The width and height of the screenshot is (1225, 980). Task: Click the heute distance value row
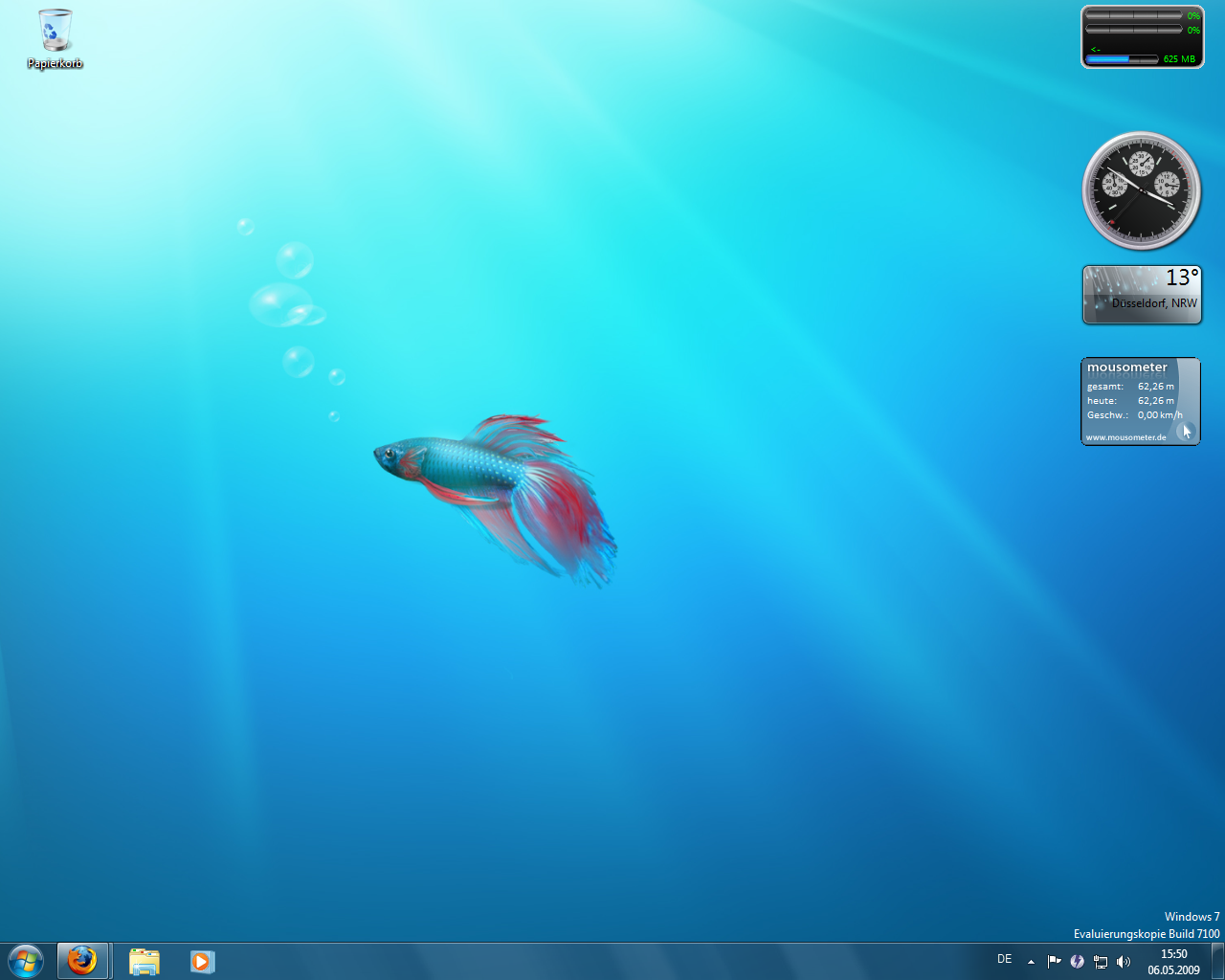1131,401
